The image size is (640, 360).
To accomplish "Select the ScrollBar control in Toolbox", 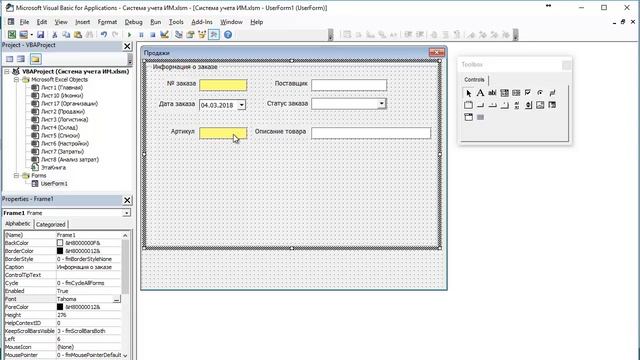I will 516,105.
